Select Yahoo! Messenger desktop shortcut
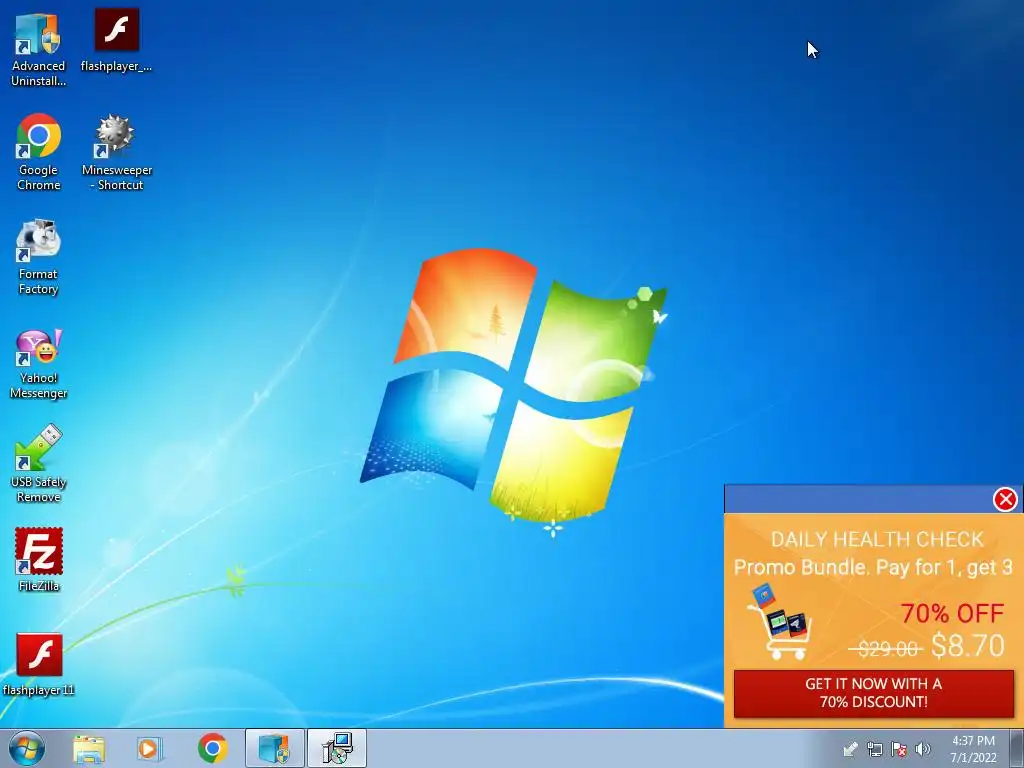 38,363
